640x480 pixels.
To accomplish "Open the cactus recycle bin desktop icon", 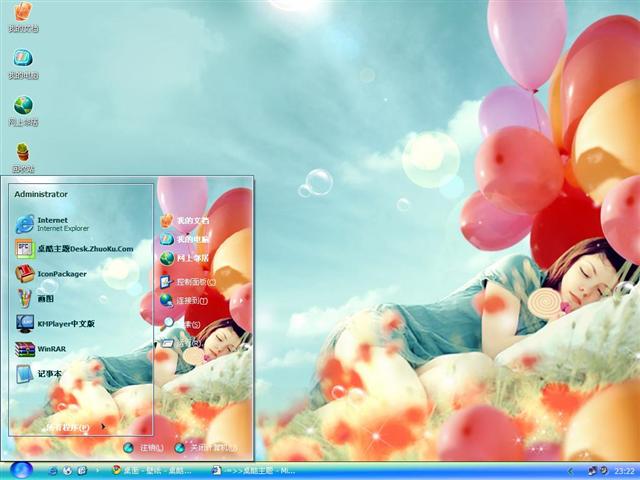I will pyautogui.click(x=23, y=157).
